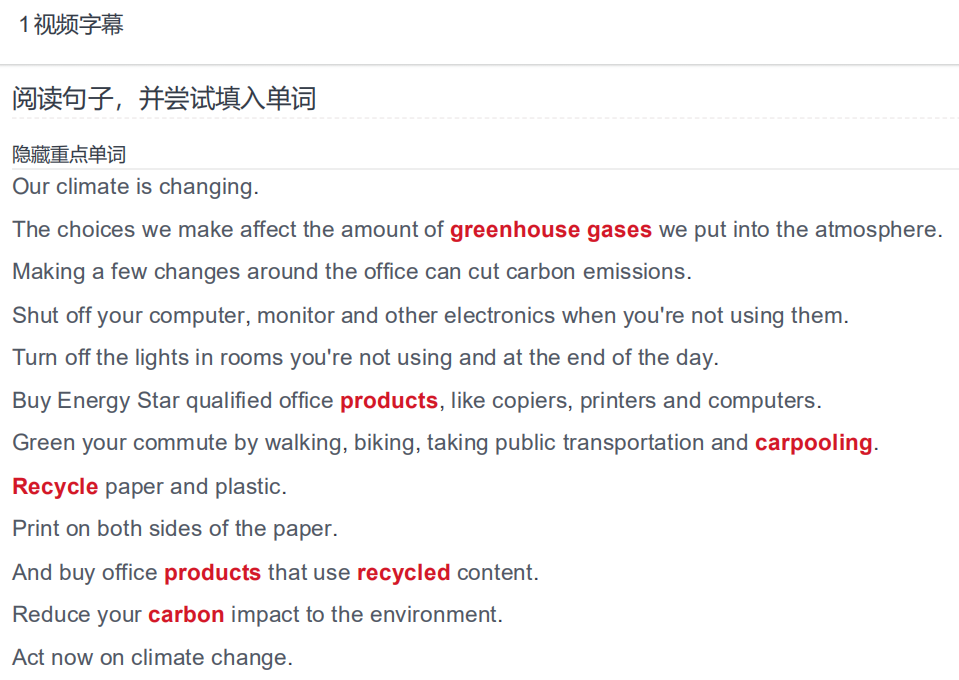The width and height of the screenshot is (959, 680).
Task: Select the highlighted word recycled
Action: tap(404, 573)
